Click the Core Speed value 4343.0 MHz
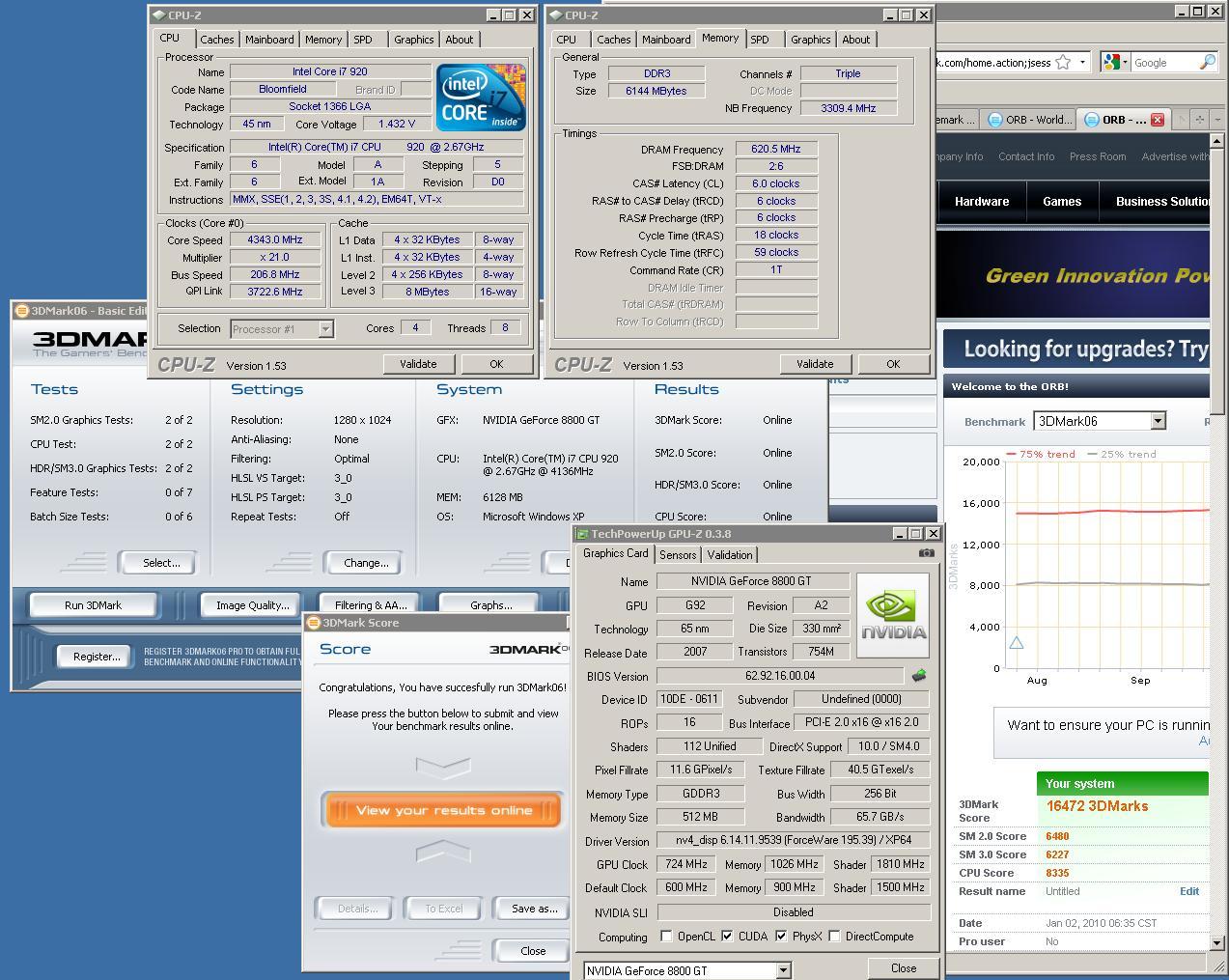This screenshot has height=980, width=1229. tap(275, 240)
